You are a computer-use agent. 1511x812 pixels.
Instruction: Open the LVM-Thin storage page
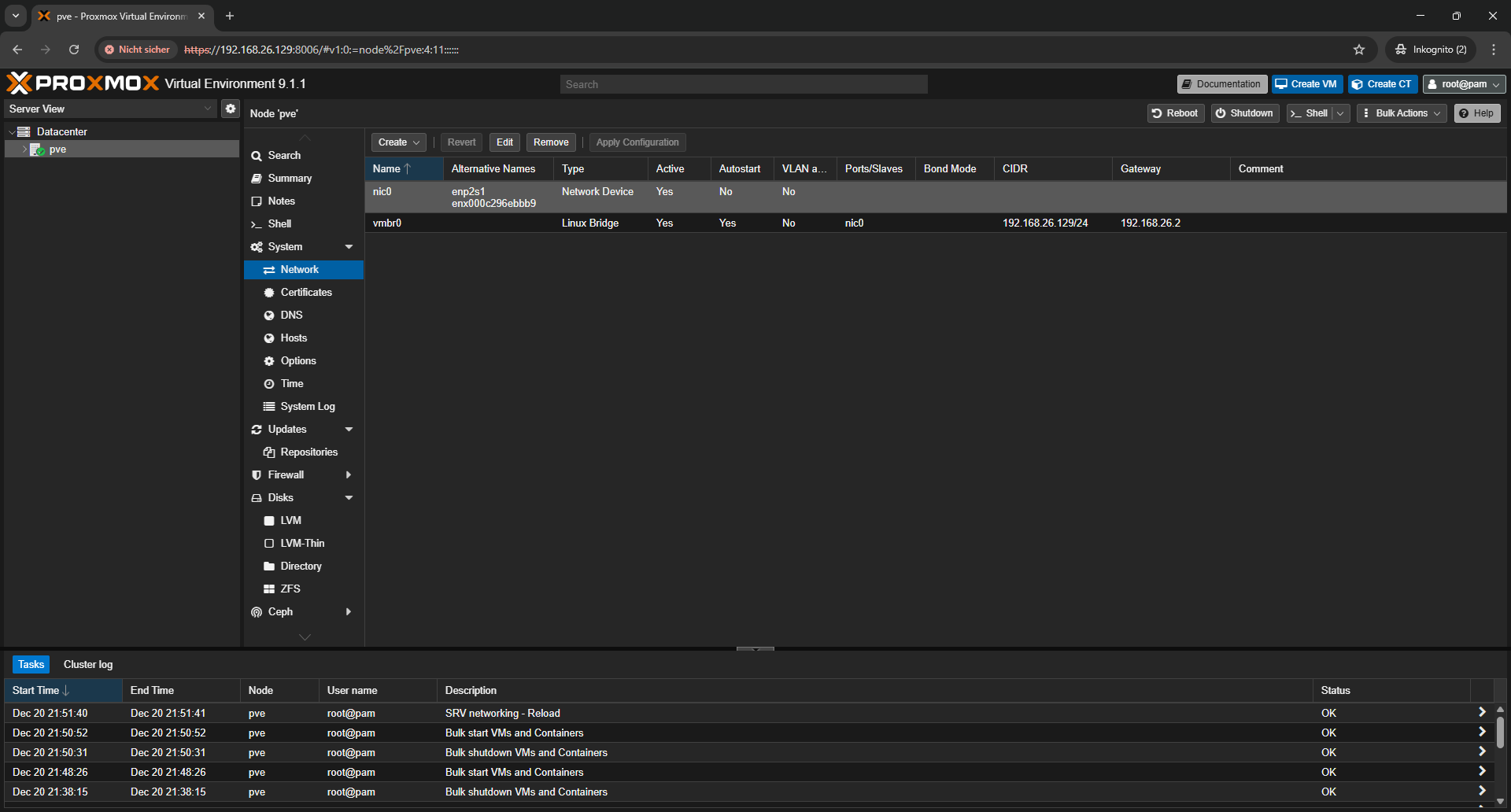click(302, 543)
